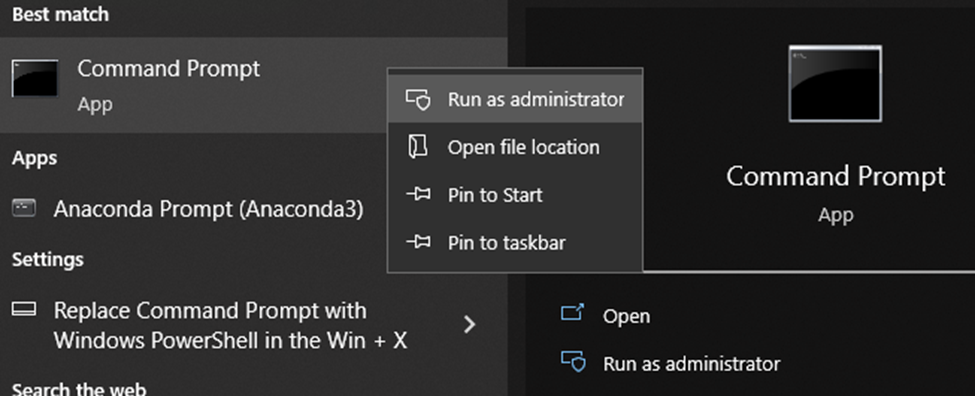Click the pin icon beside Pin to taskbar

(x=418, y=242)
